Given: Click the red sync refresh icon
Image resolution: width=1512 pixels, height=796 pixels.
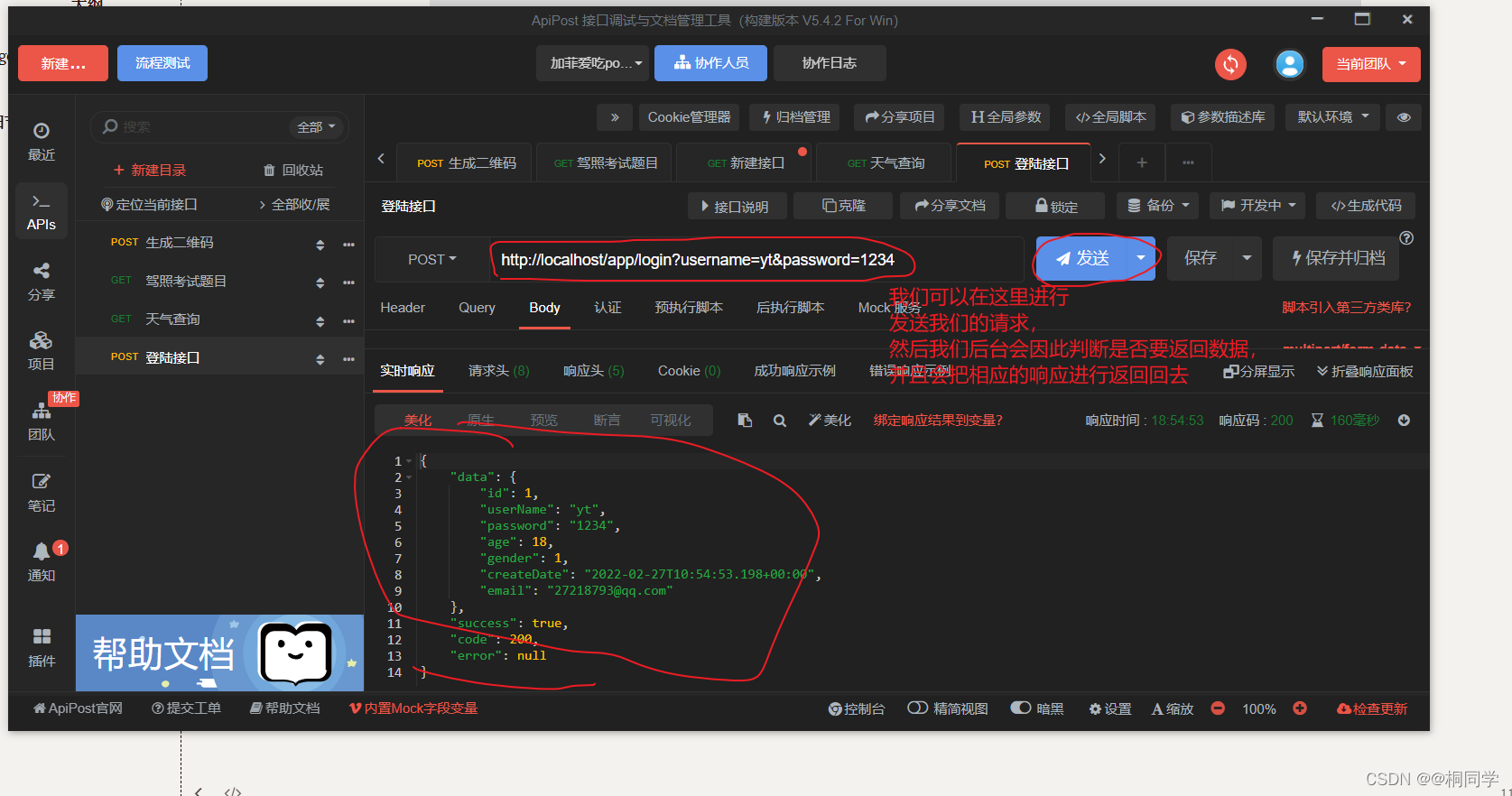Looking at the screenshot, I should (x=1230, y=64).
